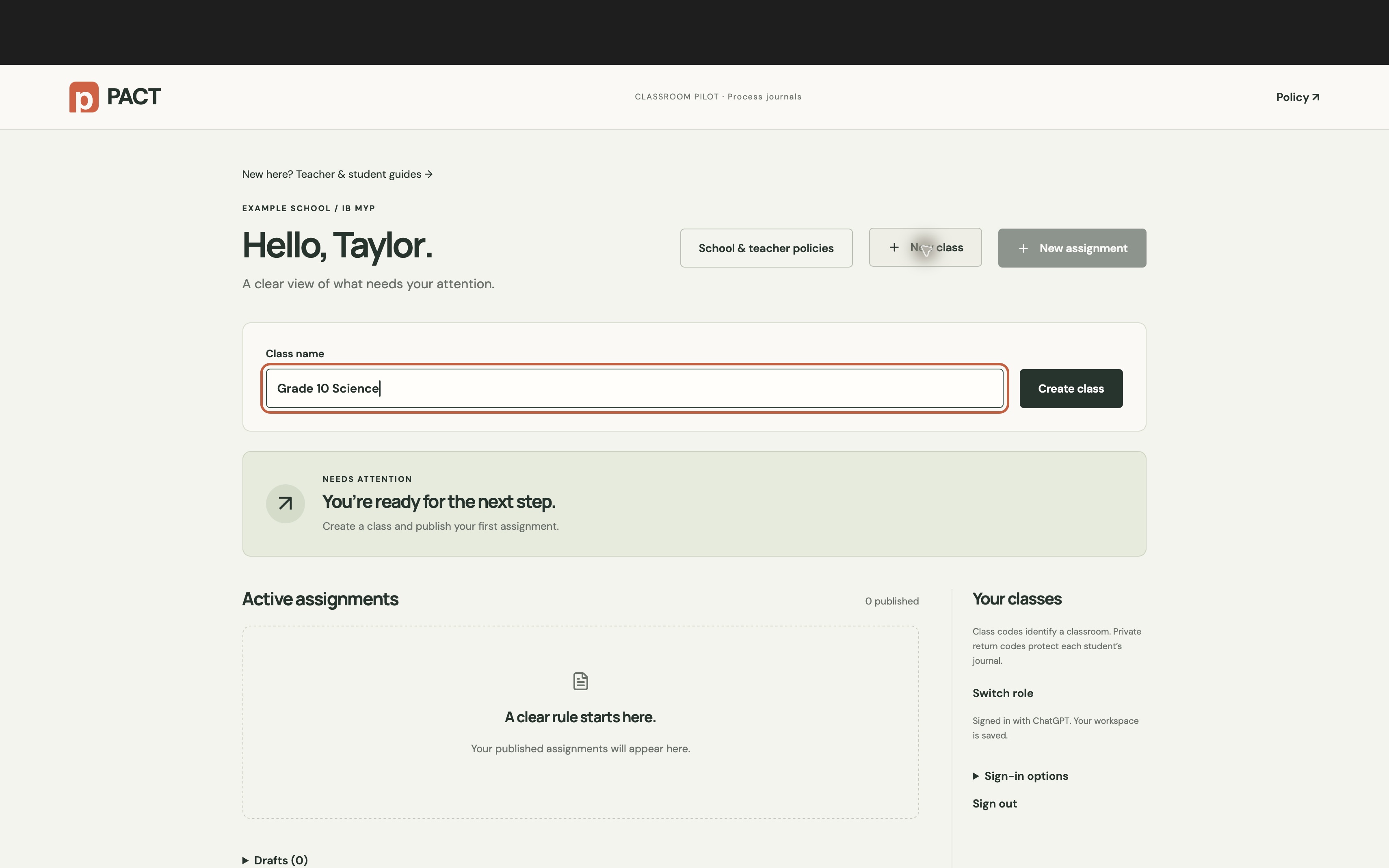Click Sign out
The height and width of the screenshot is (868, 1389).
(995, 804)
